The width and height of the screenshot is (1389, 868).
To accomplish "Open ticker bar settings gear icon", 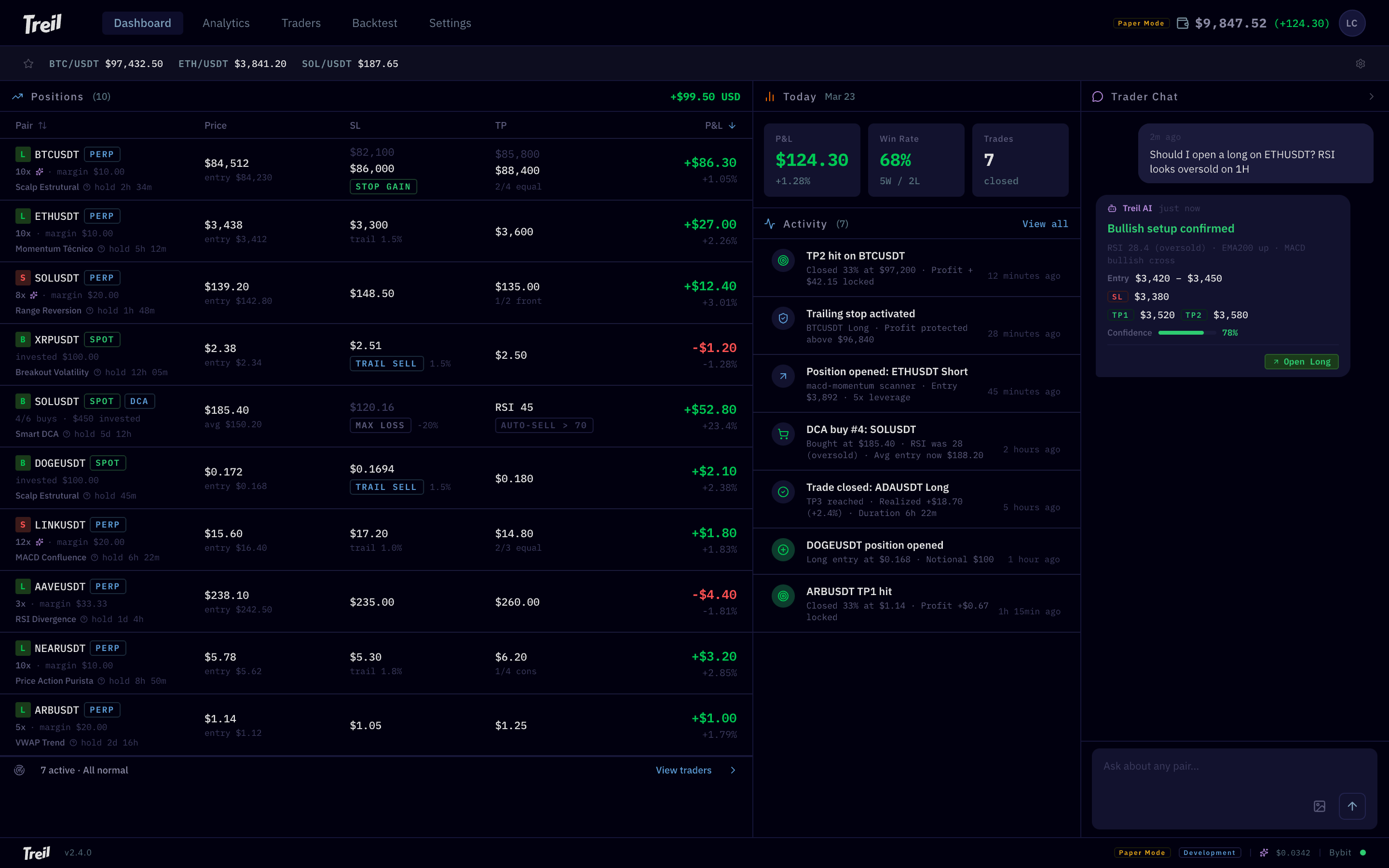I will (x=1360, y=64).
